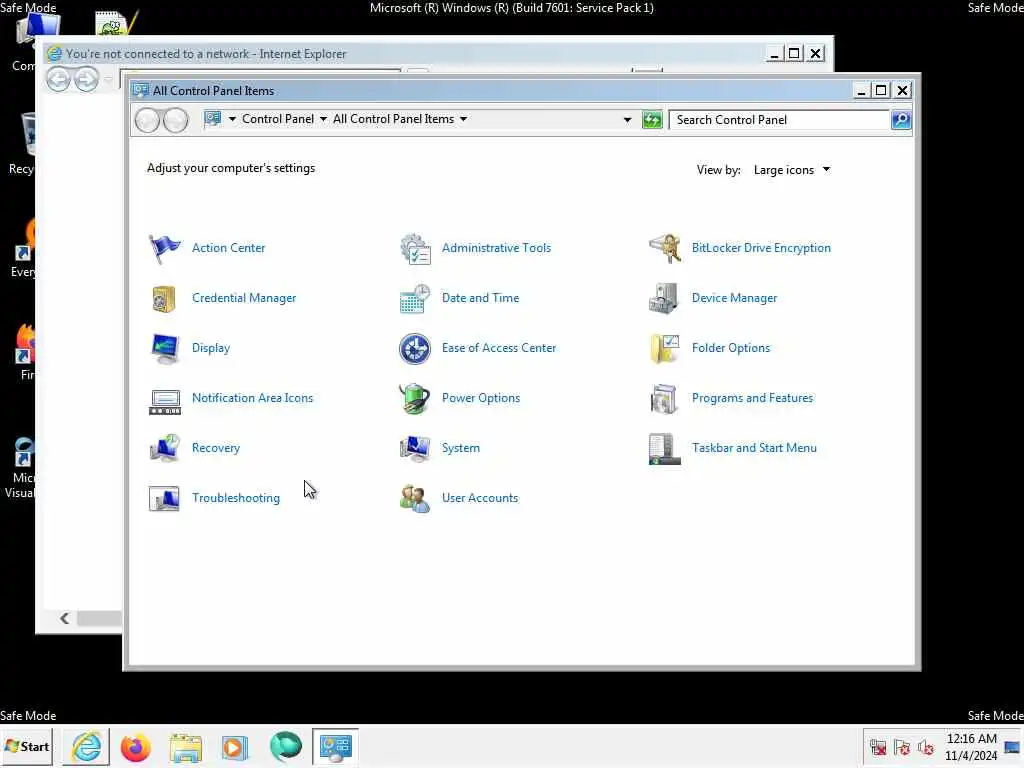Focus the Search Control Panel field
Image resolution: width=1024 pixels, height=768 pixels.
780,120
